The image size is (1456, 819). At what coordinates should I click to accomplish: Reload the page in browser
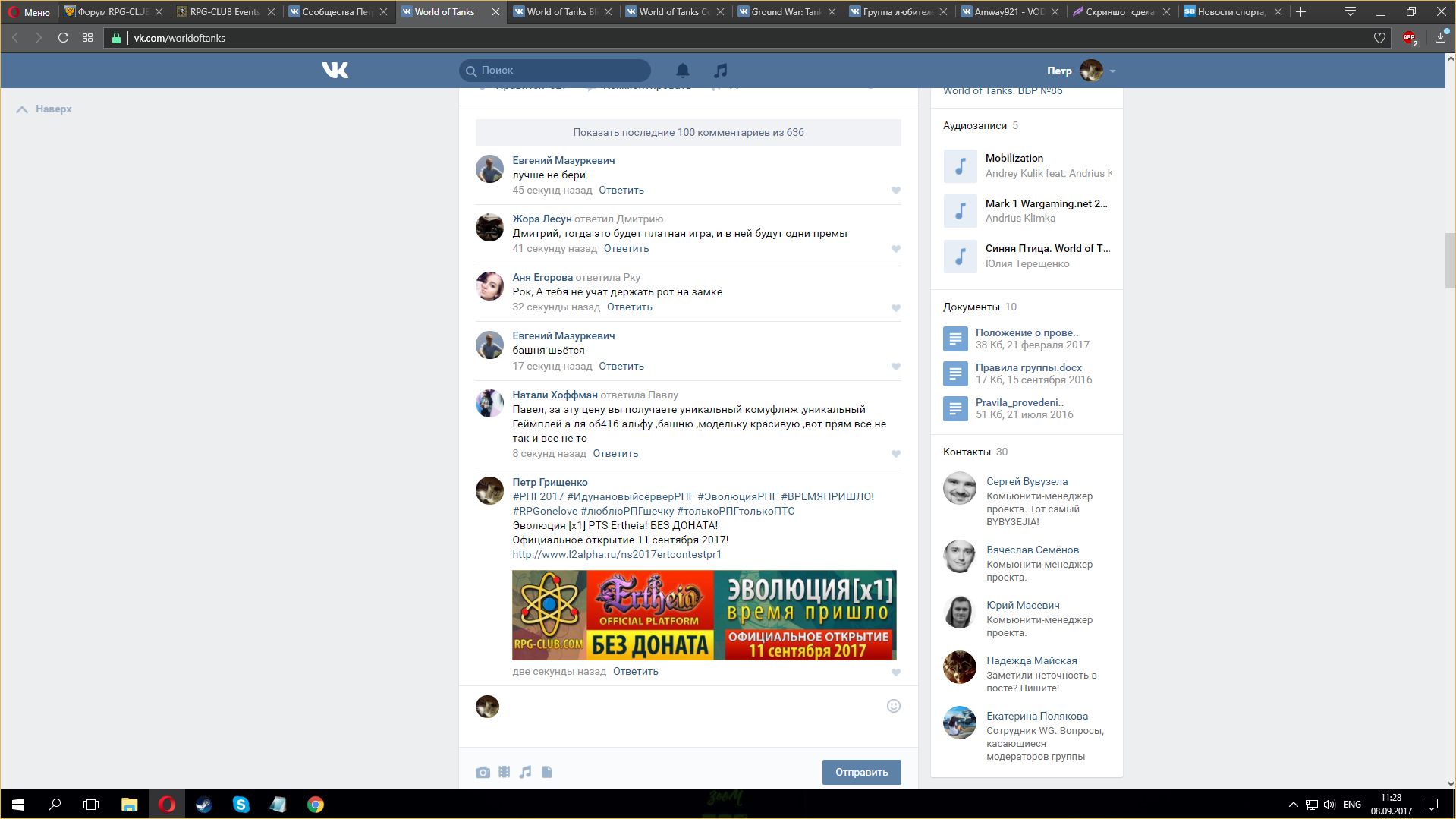tap(64, 38)
